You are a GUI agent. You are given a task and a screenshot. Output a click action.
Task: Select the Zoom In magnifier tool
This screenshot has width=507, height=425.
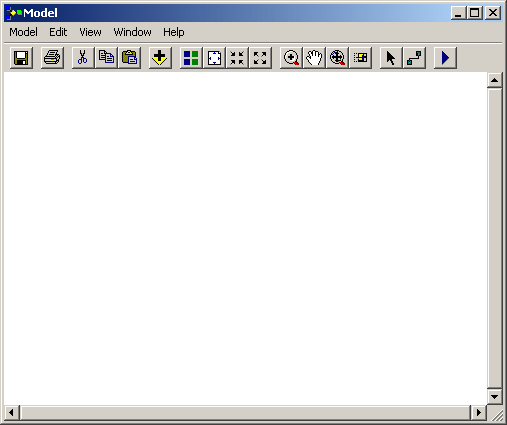click(x=291, y=58)
